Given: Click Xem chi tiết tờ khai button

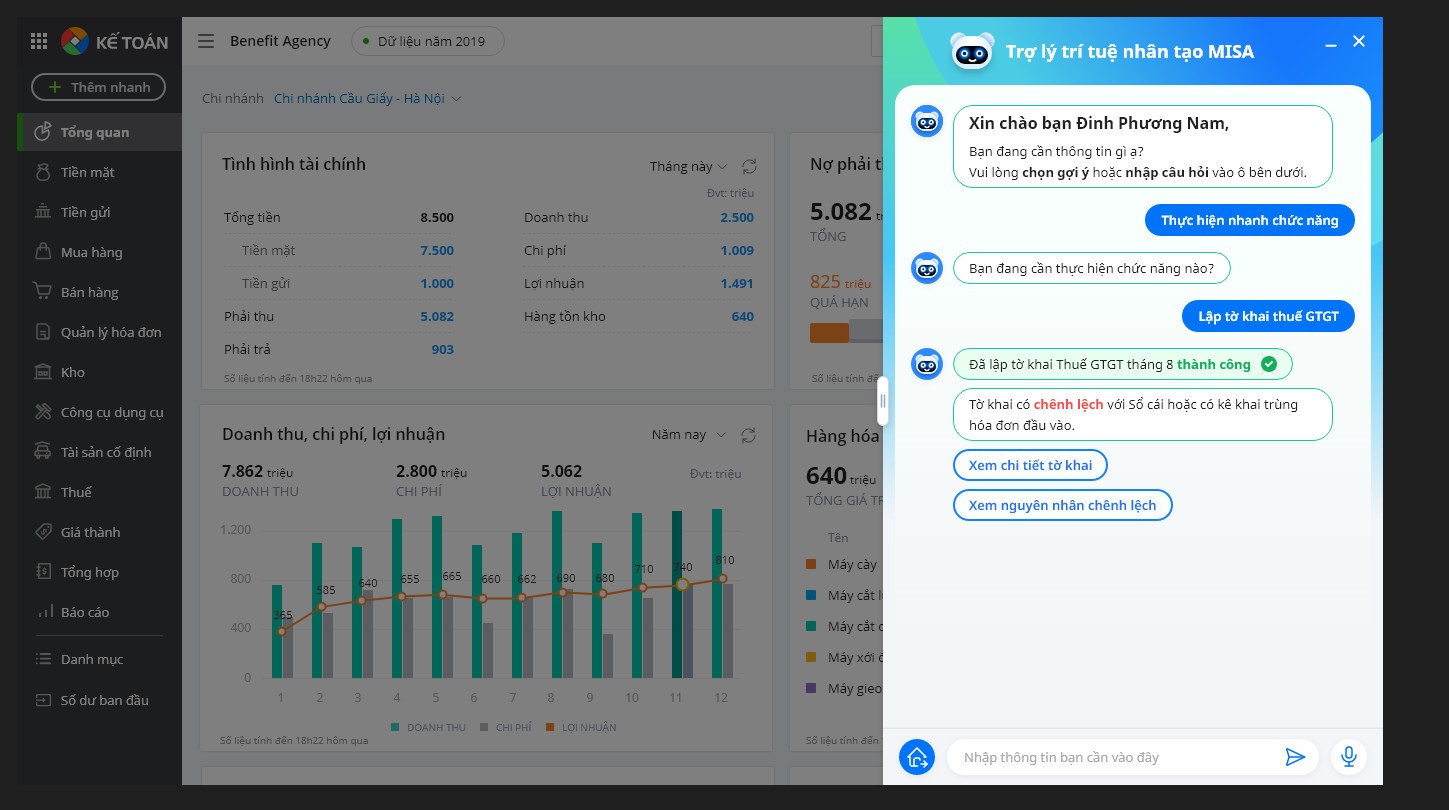Looking at the screenshot, I should [1030, 465].
